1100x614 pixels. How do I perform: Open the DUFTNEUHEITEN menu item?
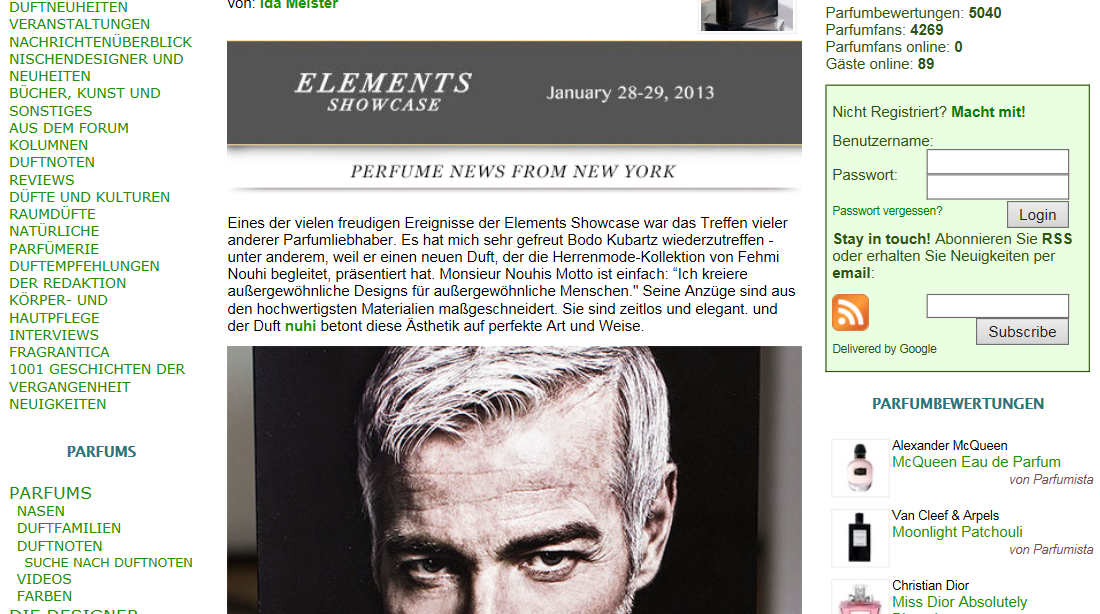pyautogui.click(x=69, y=7)
